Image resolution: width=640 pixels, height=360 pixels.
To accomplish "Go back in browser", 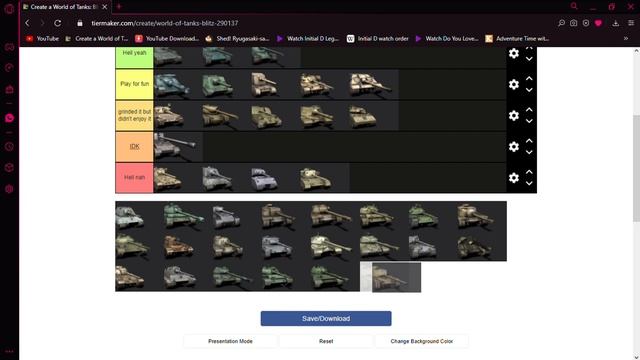I will click(28, 23).
